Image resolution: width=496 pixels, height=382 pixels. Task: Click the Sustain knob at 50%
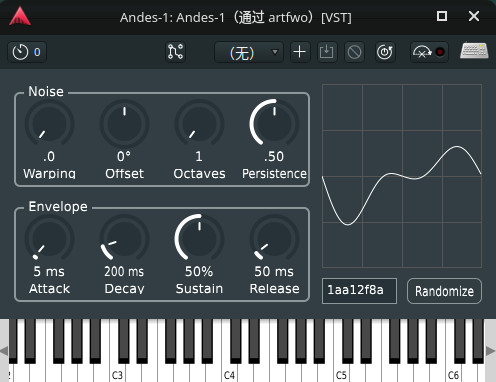[x=199, y=239]
